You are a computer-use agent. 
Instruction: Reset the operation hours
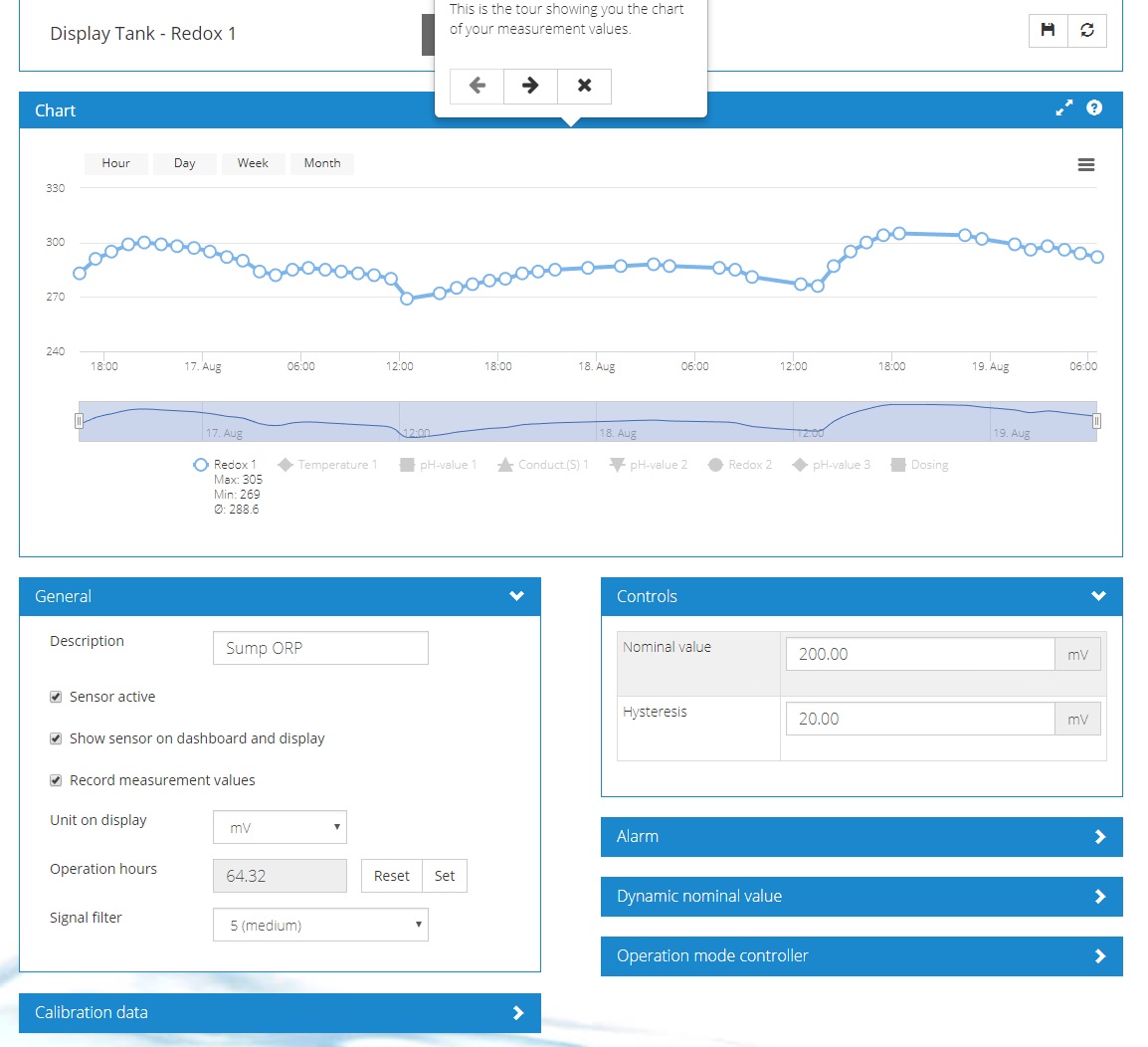pyautogui.click(x=392, y=876)
